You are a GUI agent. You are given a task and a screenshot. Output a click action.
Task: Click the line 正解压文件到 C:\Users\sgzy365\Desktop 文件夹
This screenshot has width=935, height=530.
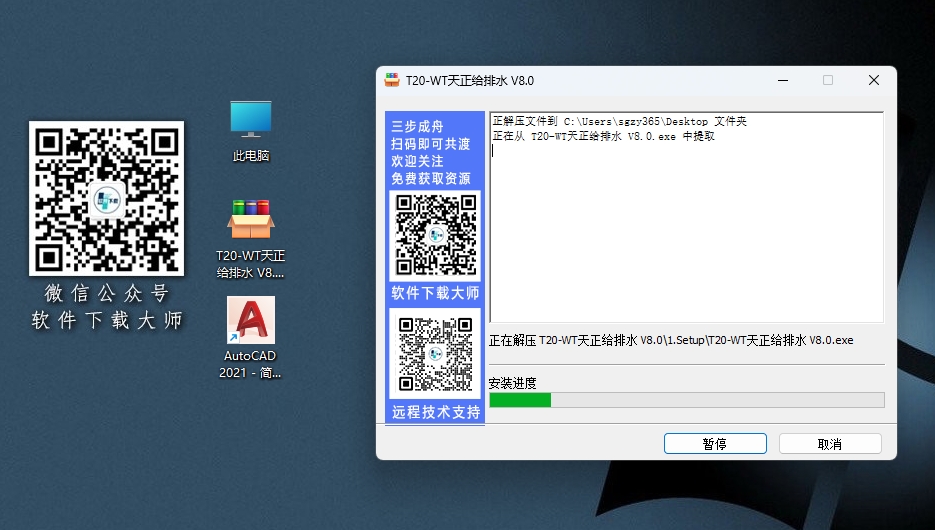620,122
